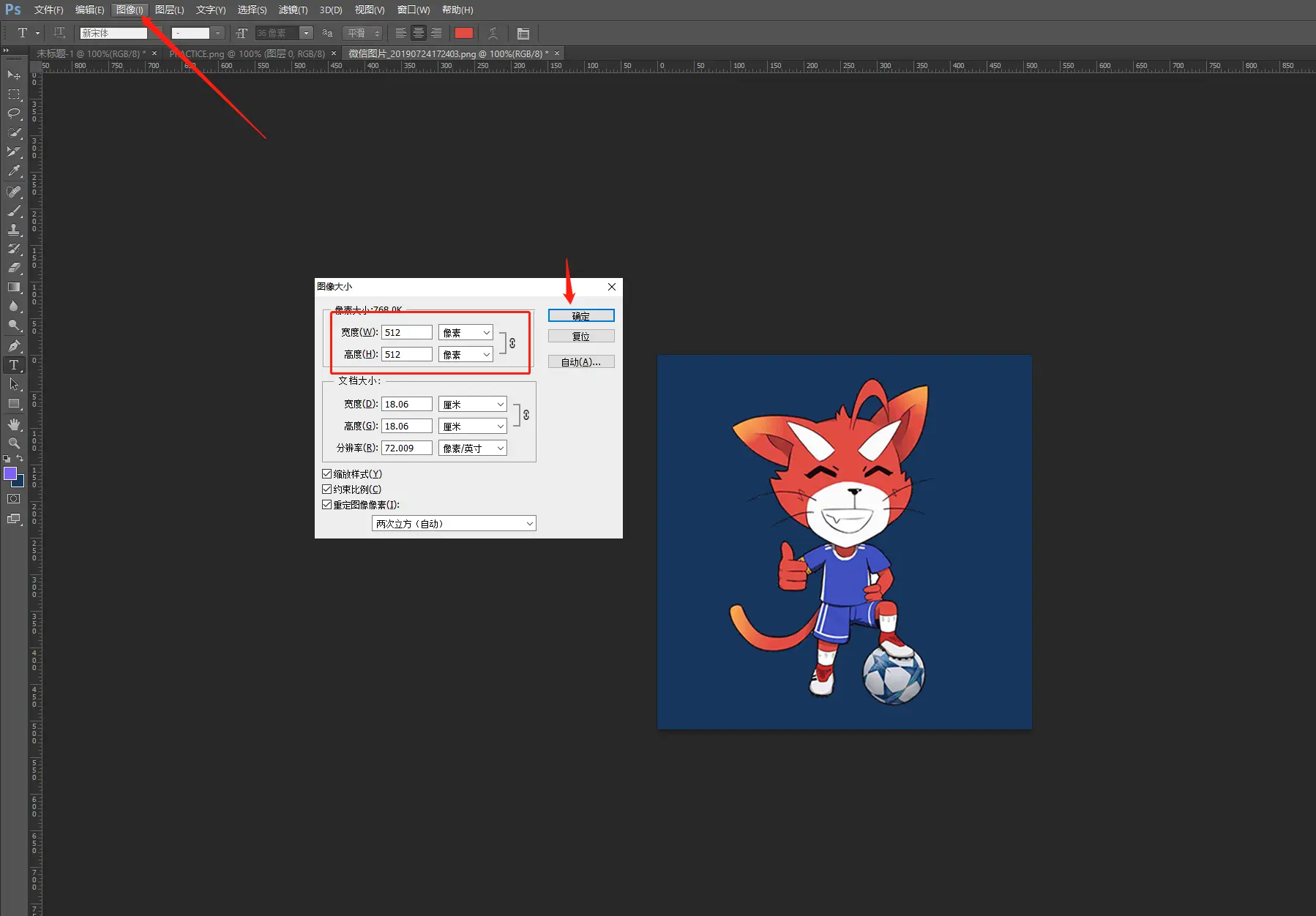Click the red text color swatch
This screenshot has height=916, width=1316.
point(464,33)
